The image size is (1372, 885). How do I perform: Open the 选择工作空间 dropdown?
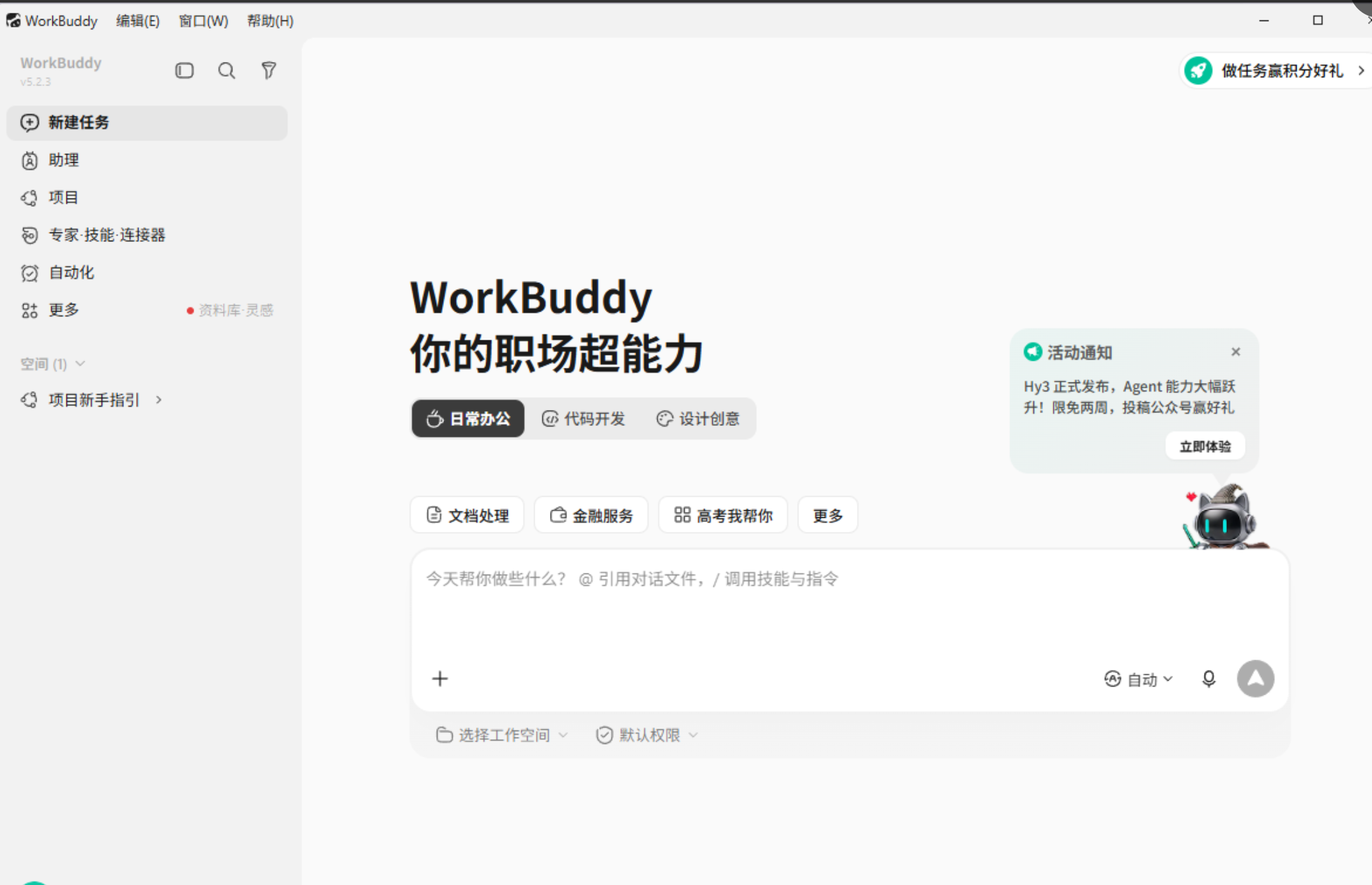click(x=502, y=735)
